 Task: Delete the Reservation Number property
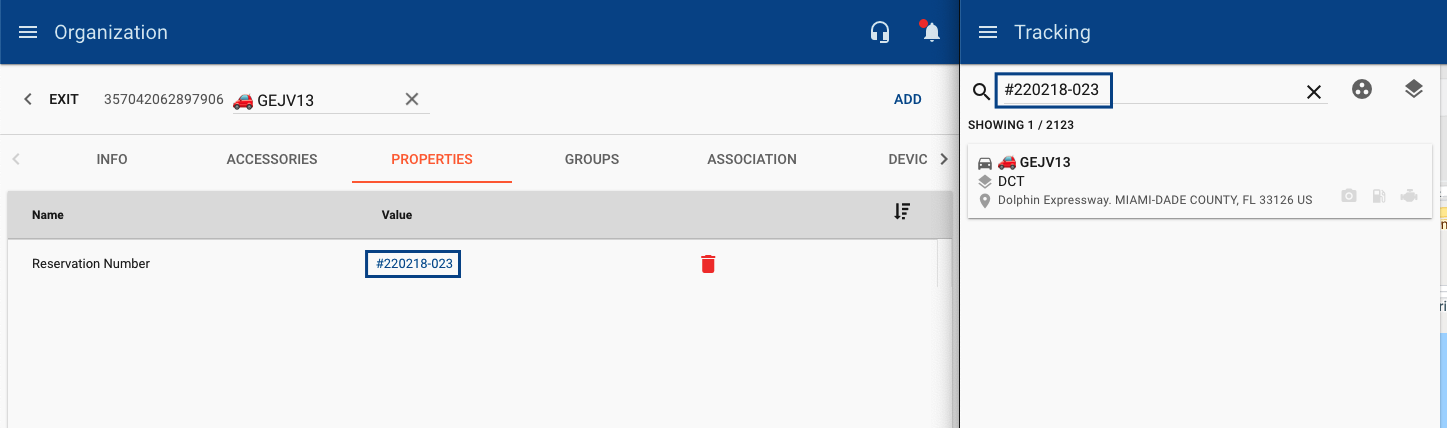click(x=708, y=264)
